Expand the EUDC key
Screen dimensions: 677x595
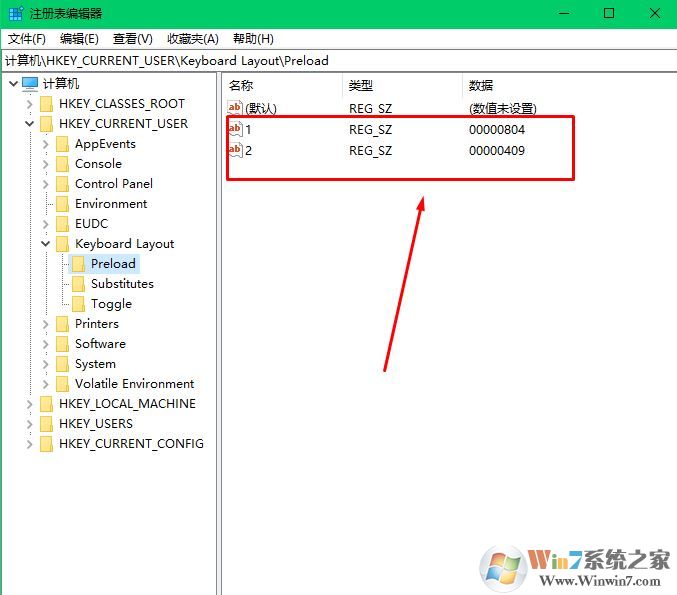(x=46, y=224)
